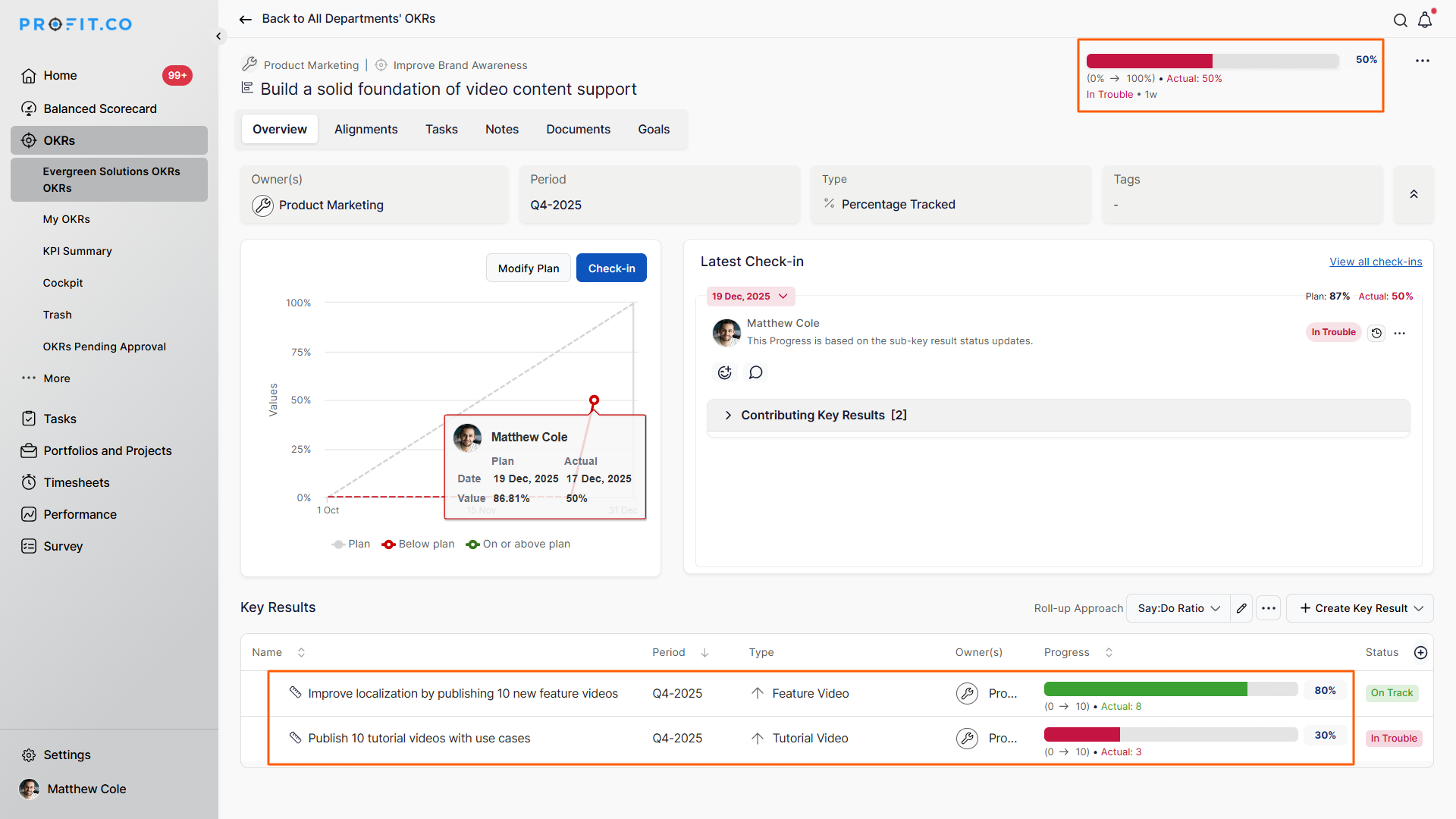Click the add column plus icon

pos(1420,652)
